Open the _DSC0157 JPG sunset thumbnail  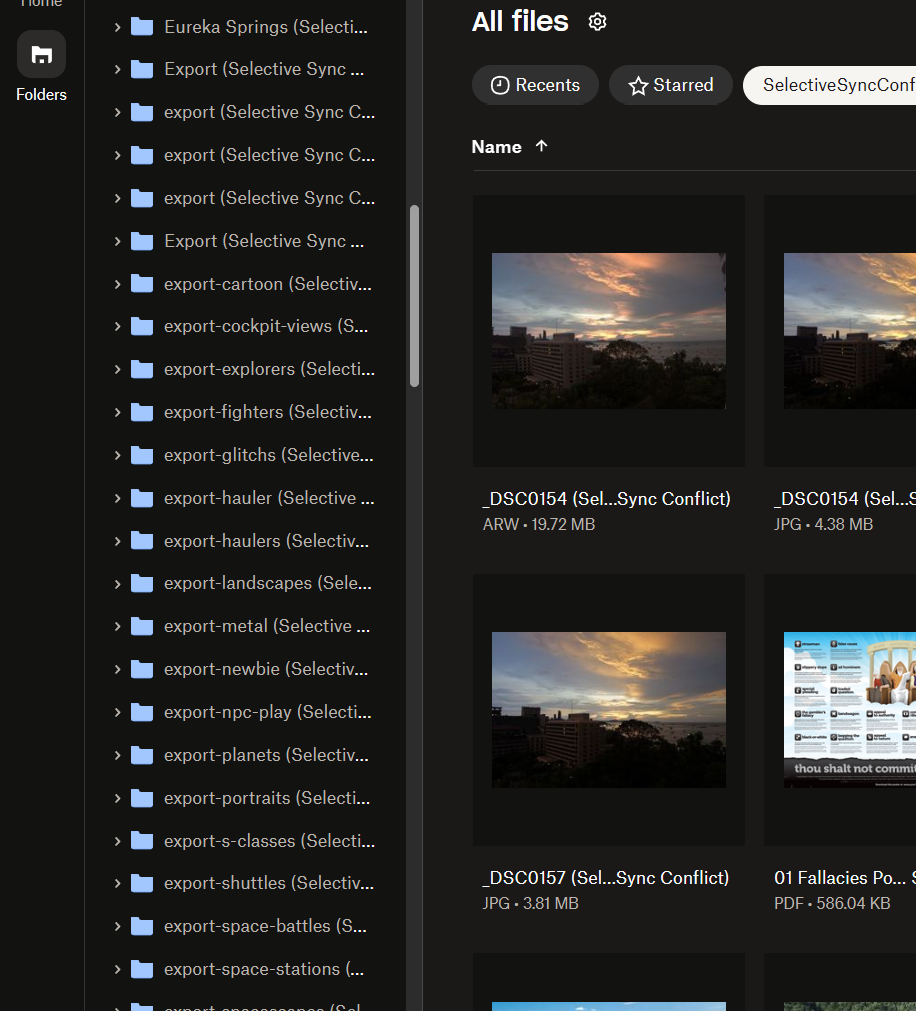click(608, 709)
